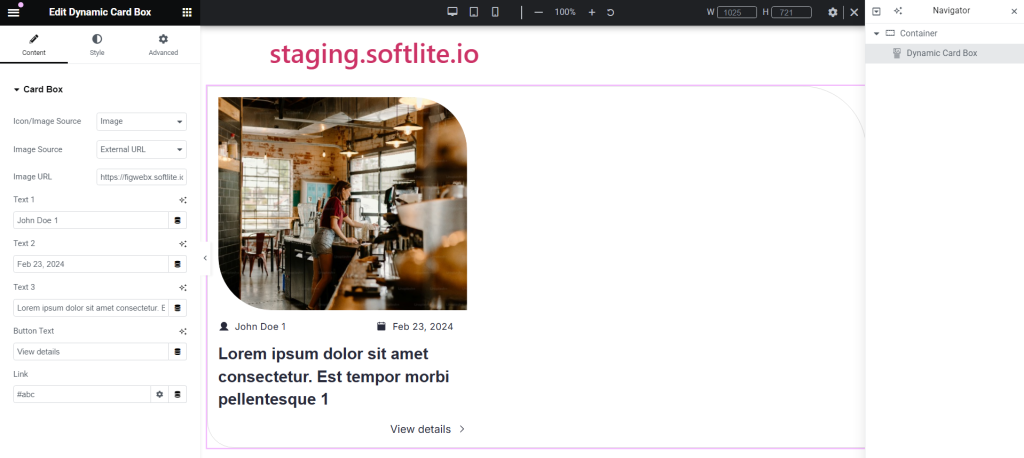Click the AI sparkle icon beside Text 2

183,244
